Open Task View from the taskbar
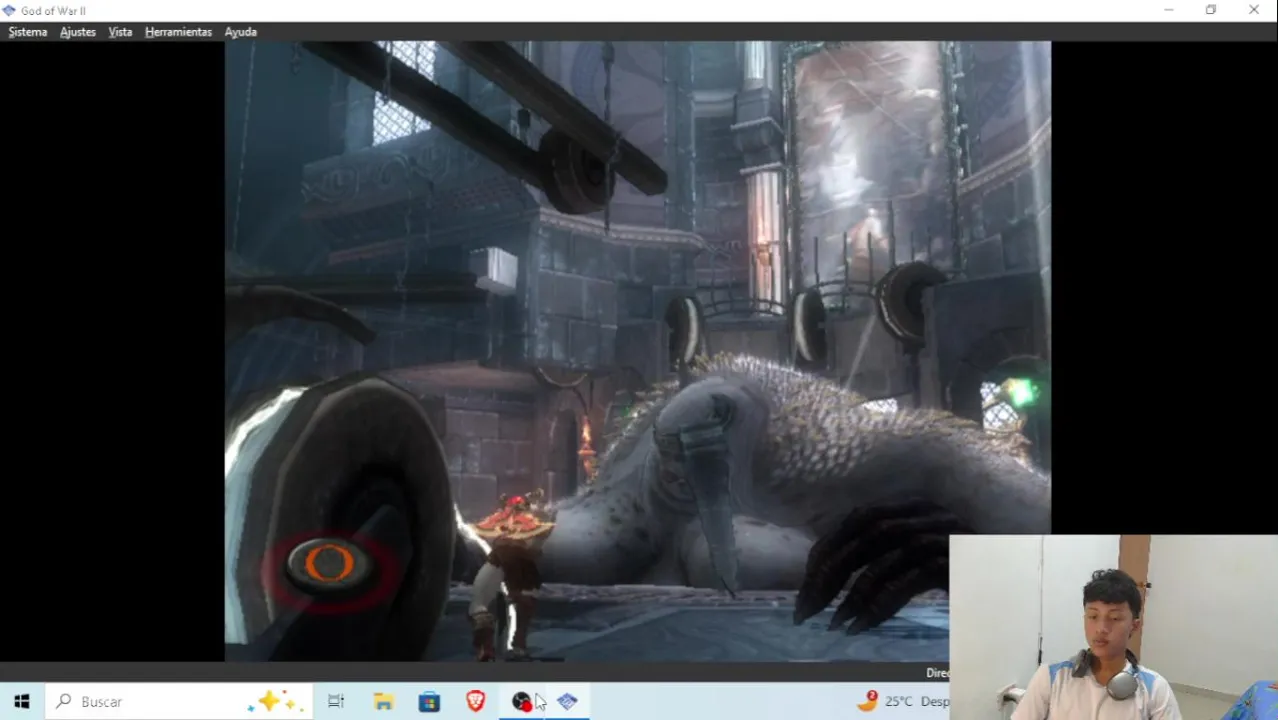The image size is (1278, 720). click(336, 702)
